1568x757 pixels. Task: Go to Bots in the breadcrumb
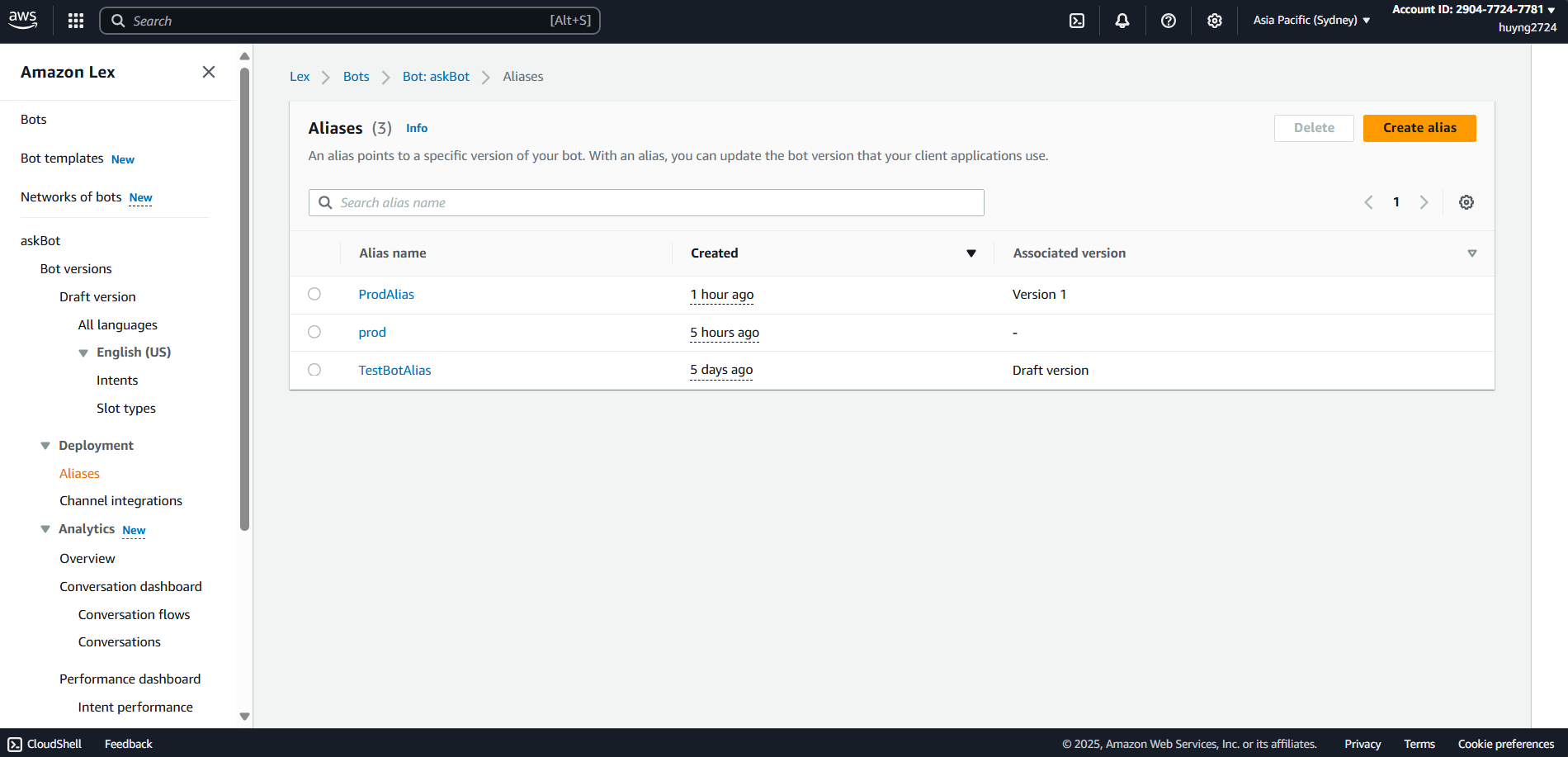[x=357, y=77]
